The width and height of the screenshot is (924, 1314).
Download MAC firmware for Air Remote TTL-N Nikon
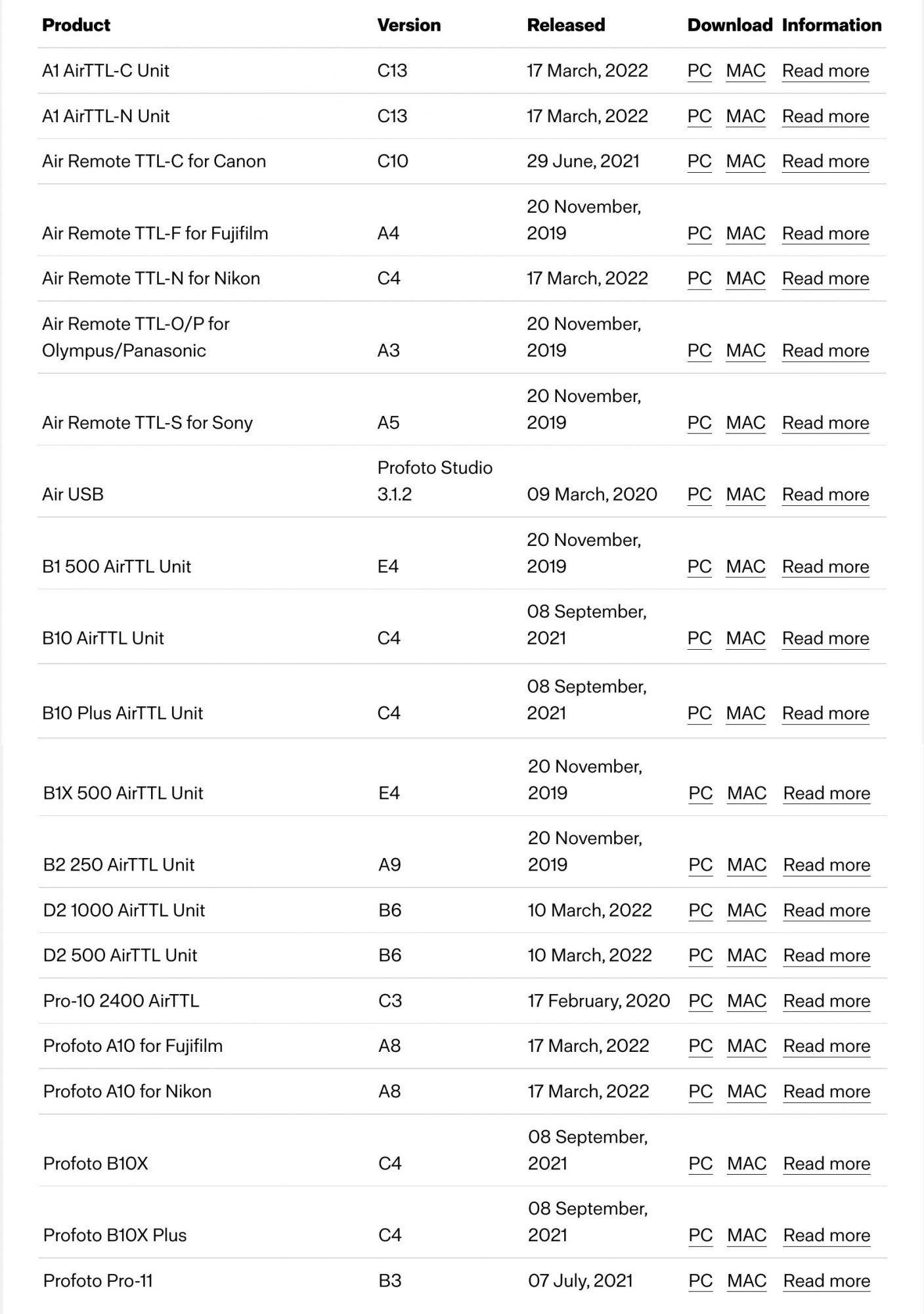(745, 278)
